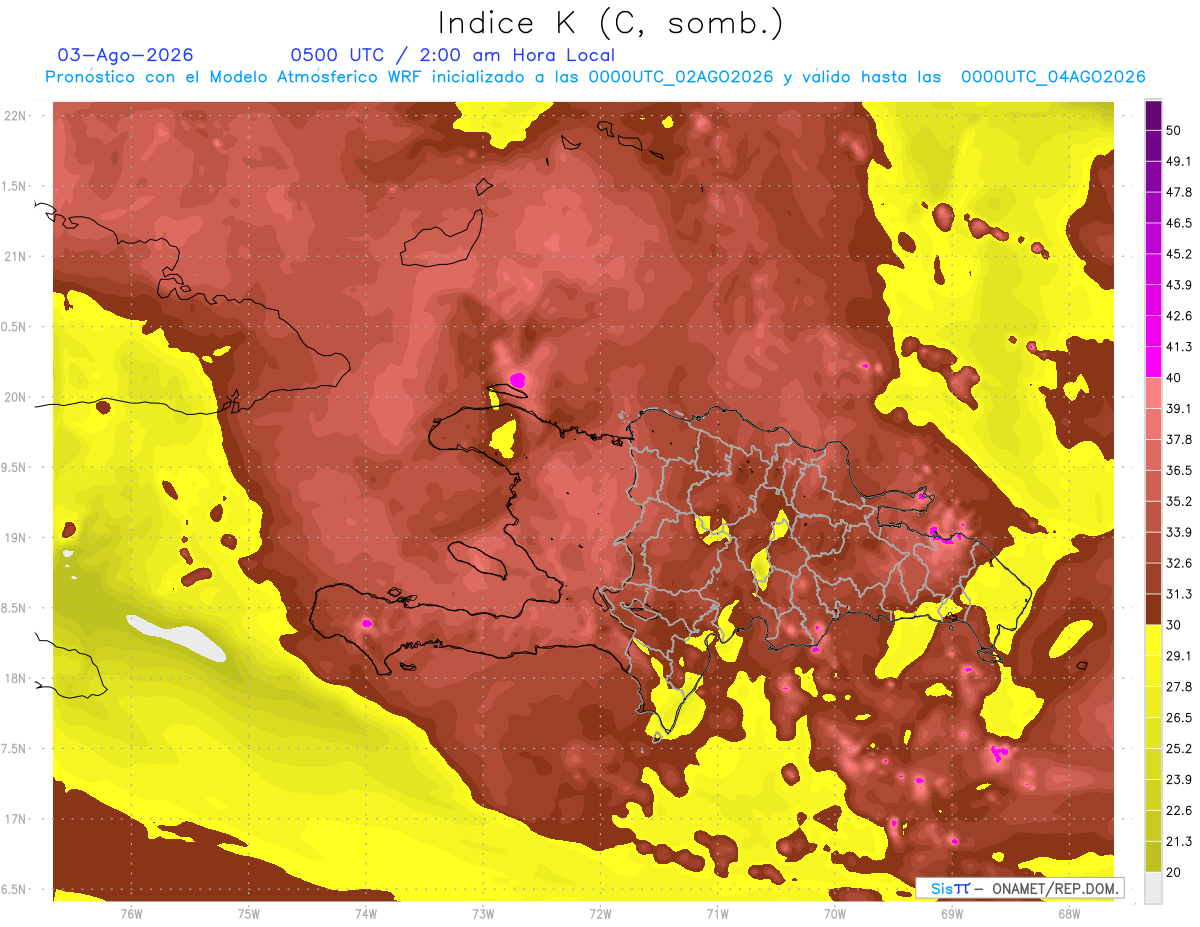The image size is (1200, 927).
Task: Click the "42.6" value on the color scale
Action: [x=1178, y=316]
